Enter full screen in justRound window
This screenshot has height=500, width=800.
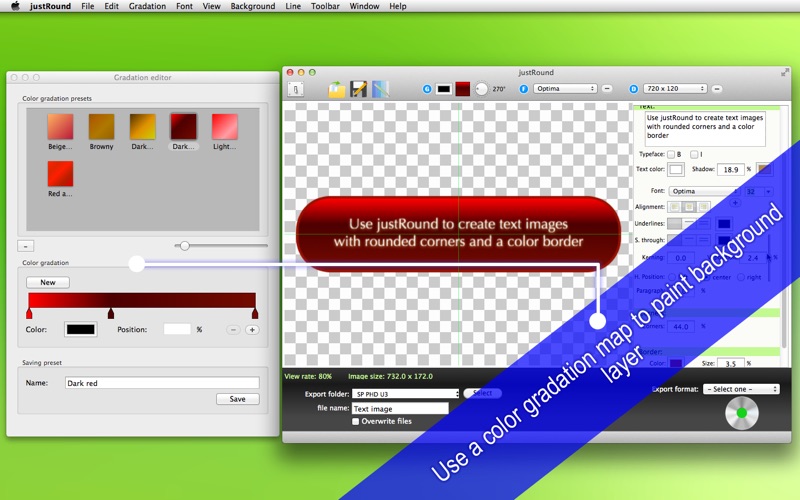pyautogui.click(x=785, y=72)
